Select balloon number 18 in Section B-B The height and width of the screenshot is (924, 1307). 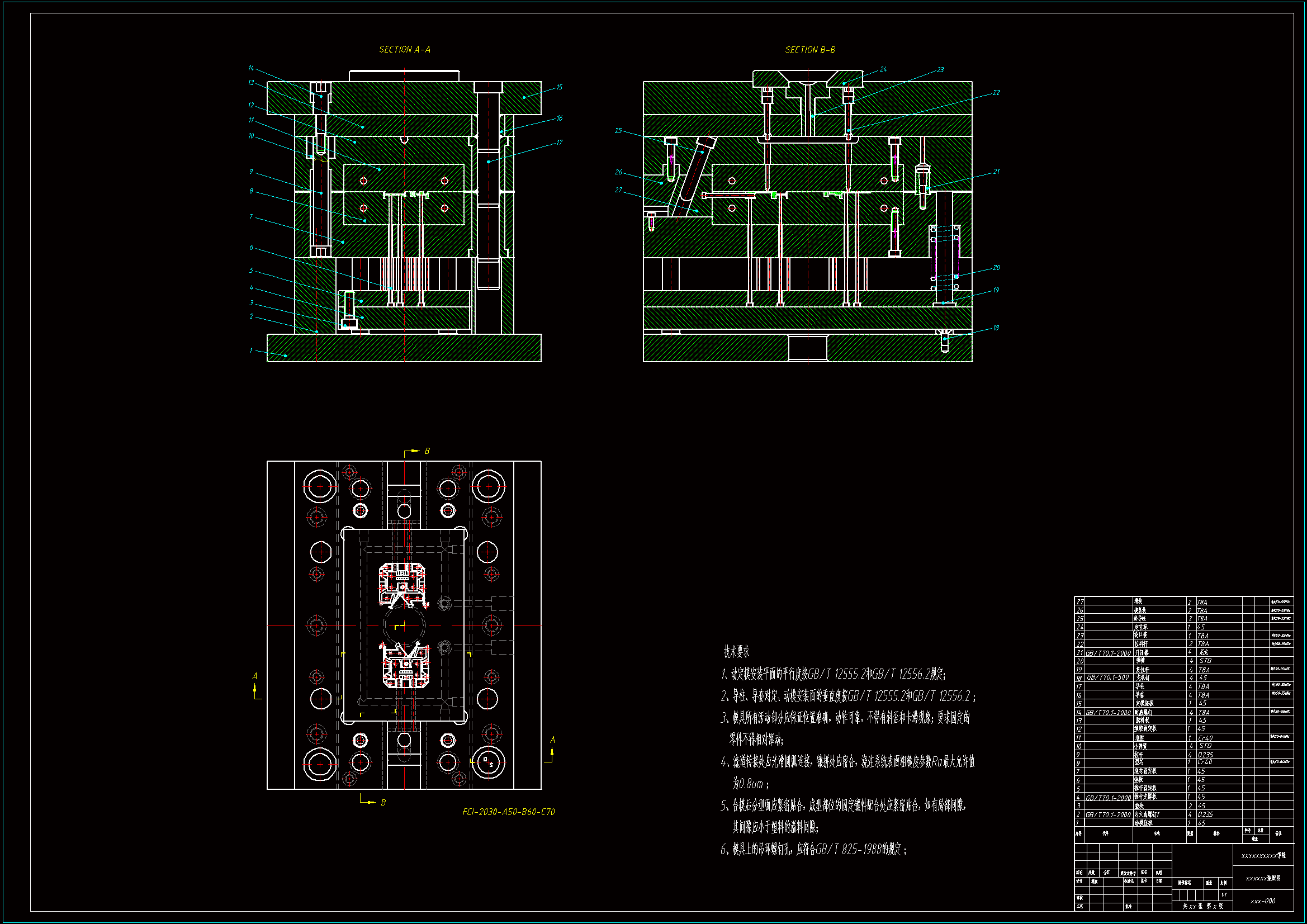coord(996,328)
